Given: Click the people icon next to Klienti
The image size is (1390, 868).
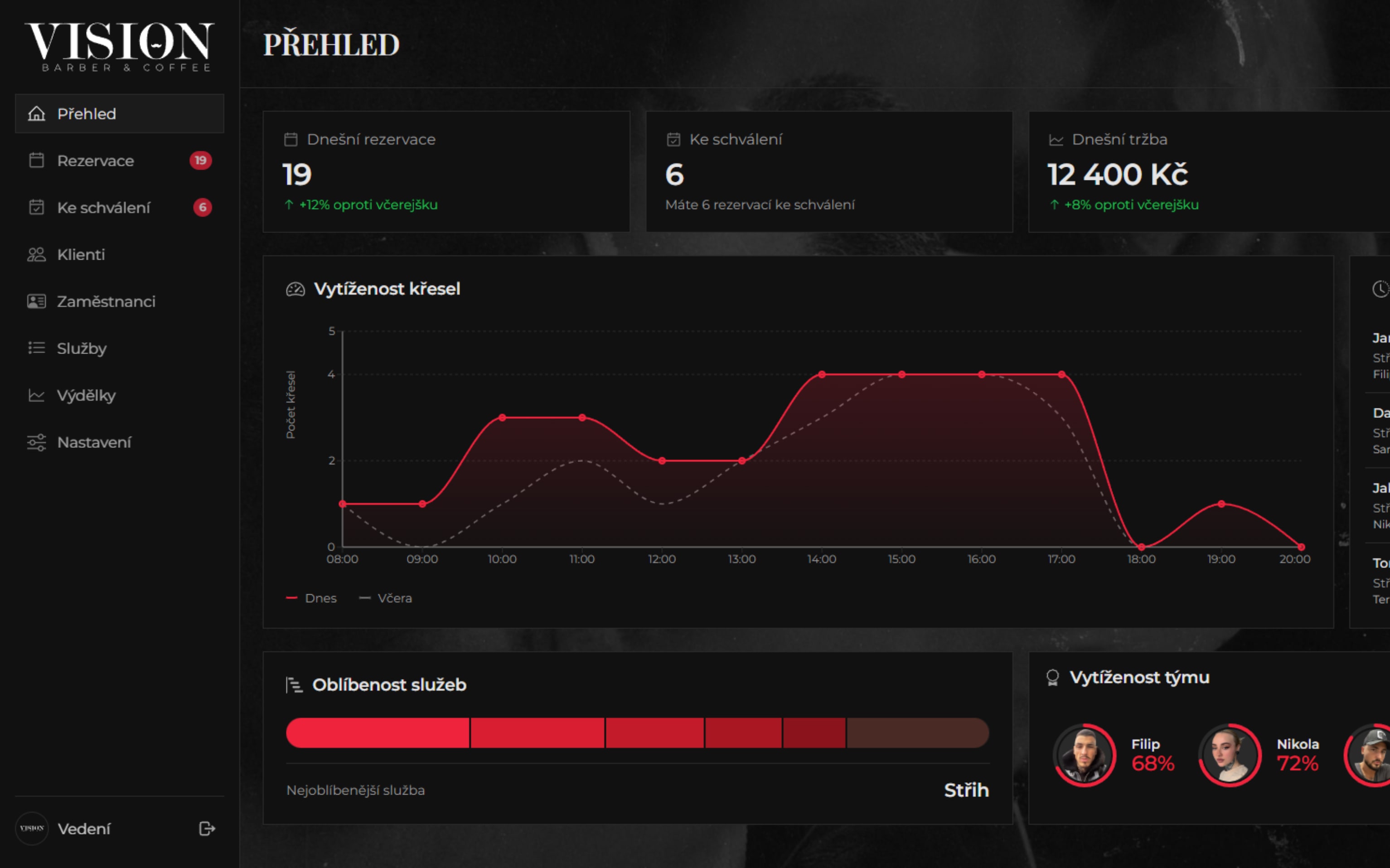Looking at the screenshot, I should (x=37, y=254).
